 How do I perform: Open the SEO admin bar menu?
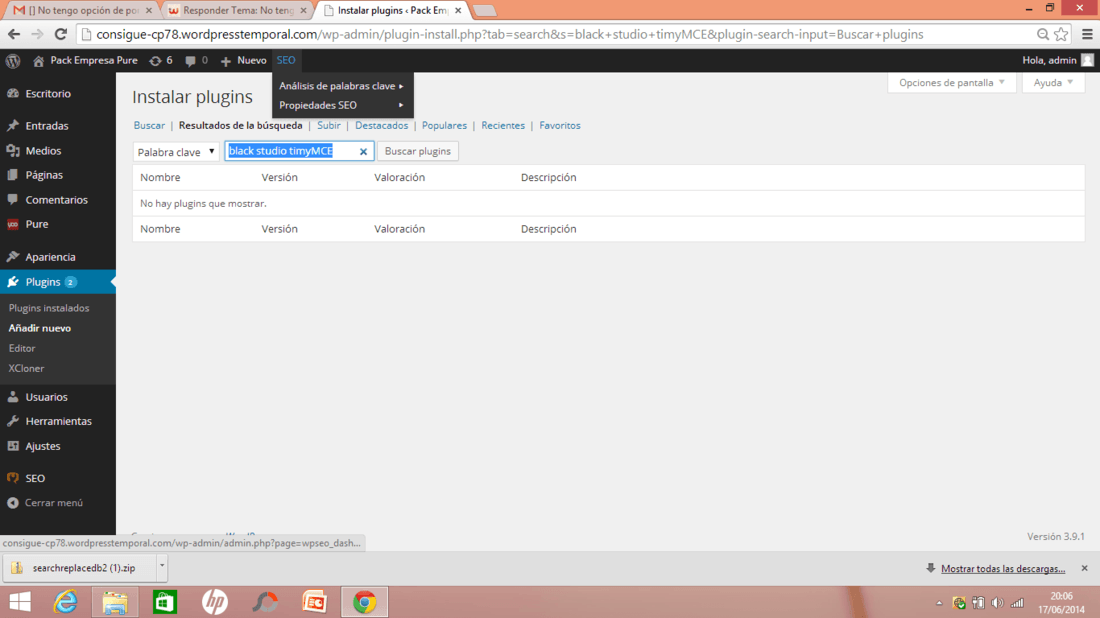coord(286,60)
